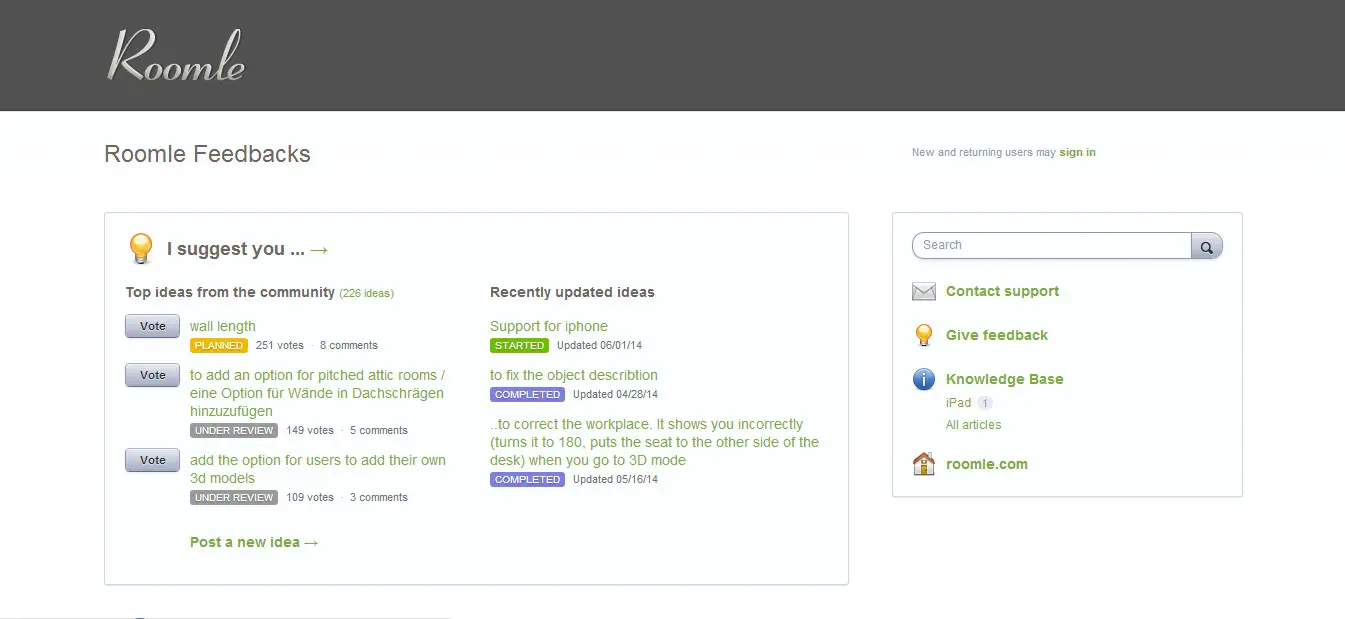Click the lightbulb icon for Give feedback
This screenshot has height=619, width=1345.
tap(924, 335)
